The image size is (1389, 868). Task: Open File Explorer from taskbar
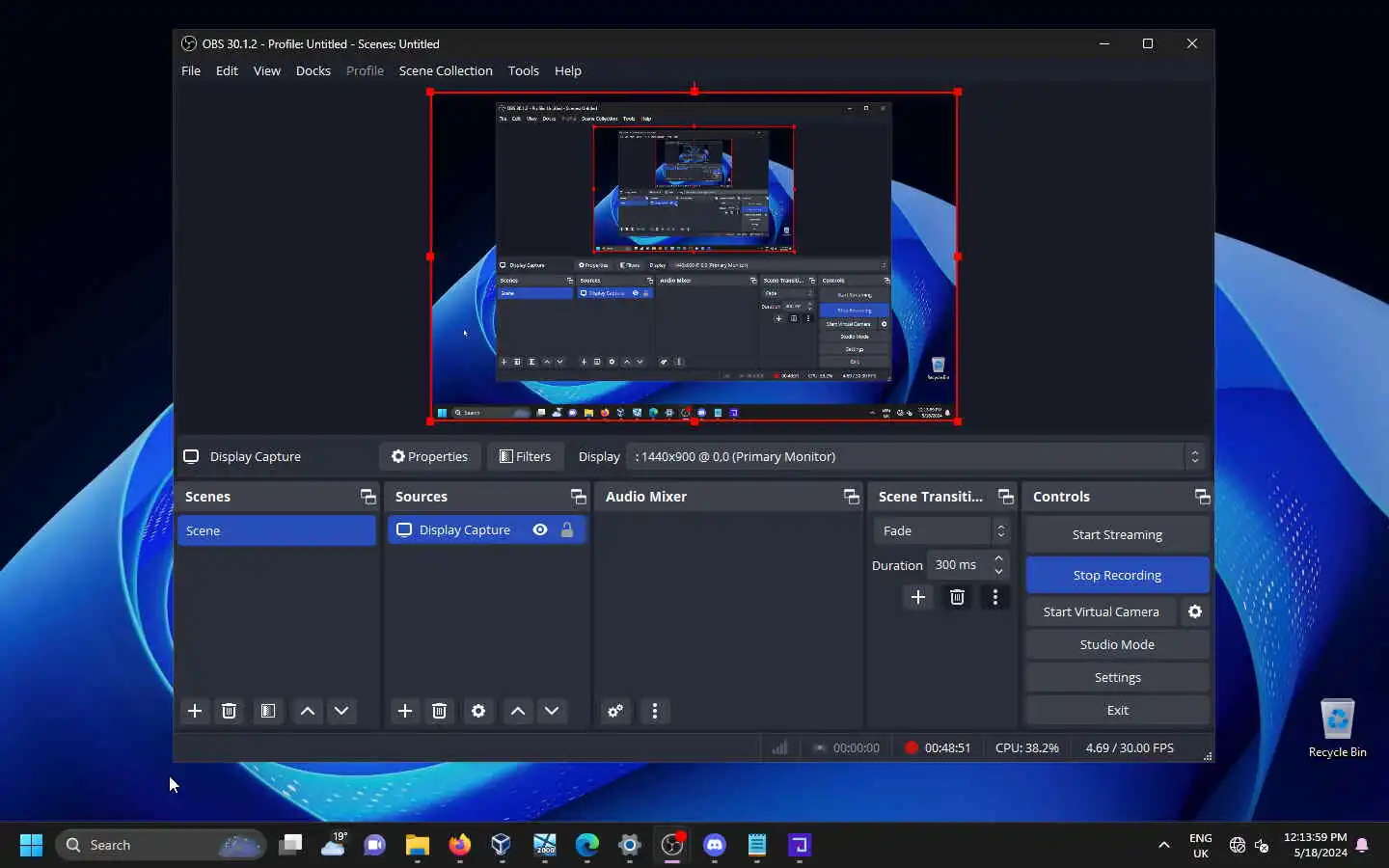coord(417,845)
